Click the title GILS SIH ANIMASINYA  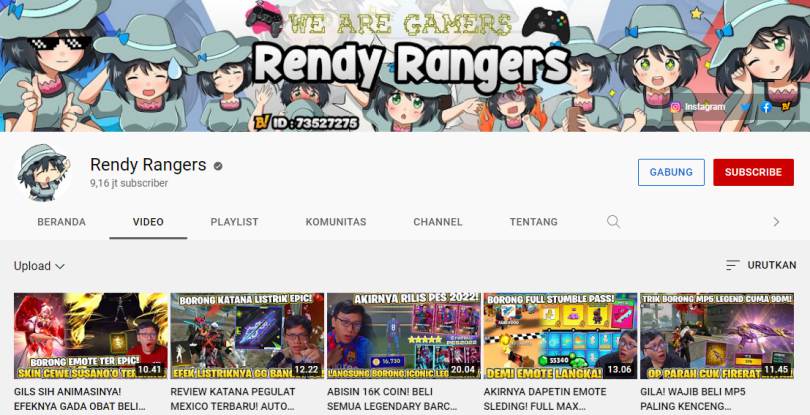(x=80, y=399)
